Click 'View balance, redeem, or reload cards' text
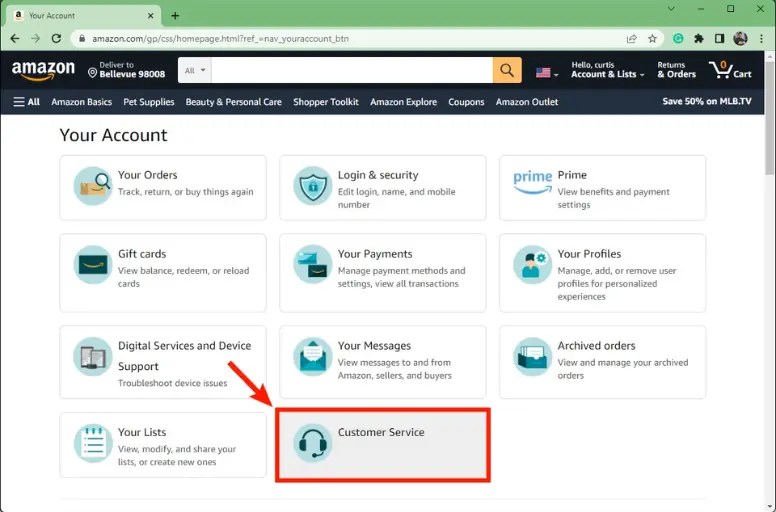 coord(184,277)
